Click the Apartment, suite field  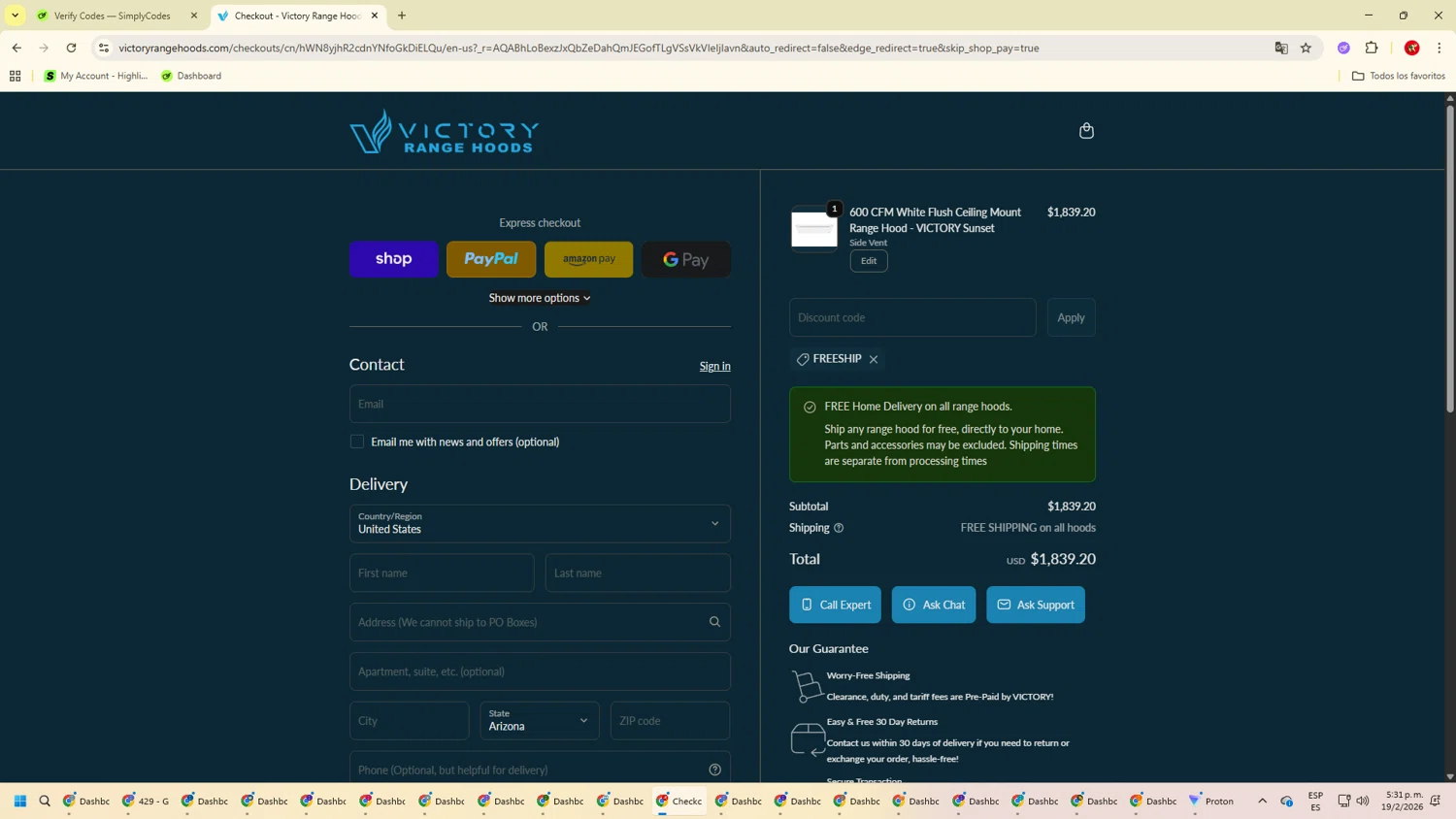540,672
